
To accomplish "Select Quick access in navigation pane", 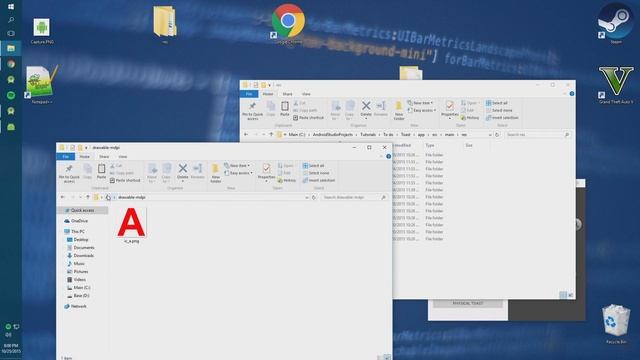I will point(82,210).
